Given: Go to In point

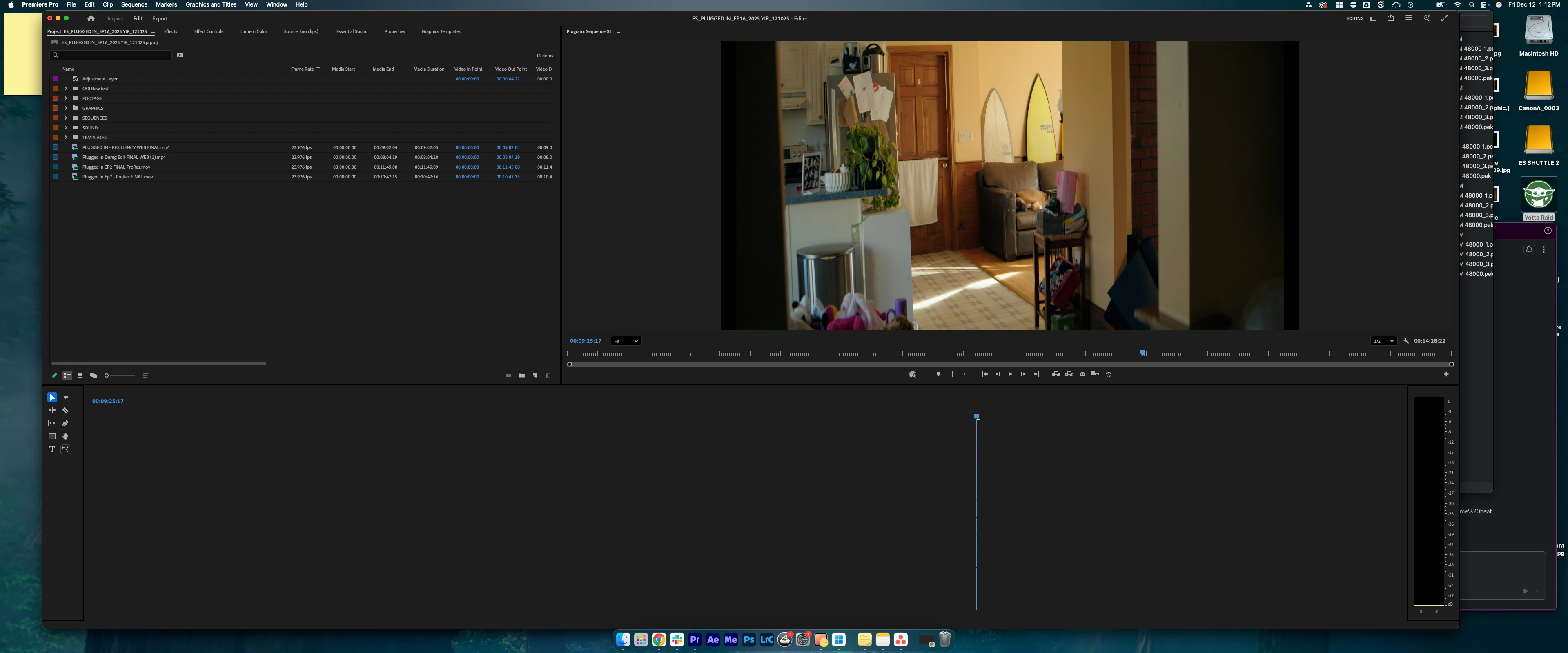Looking at the screenshot, I should pos(984,374).
